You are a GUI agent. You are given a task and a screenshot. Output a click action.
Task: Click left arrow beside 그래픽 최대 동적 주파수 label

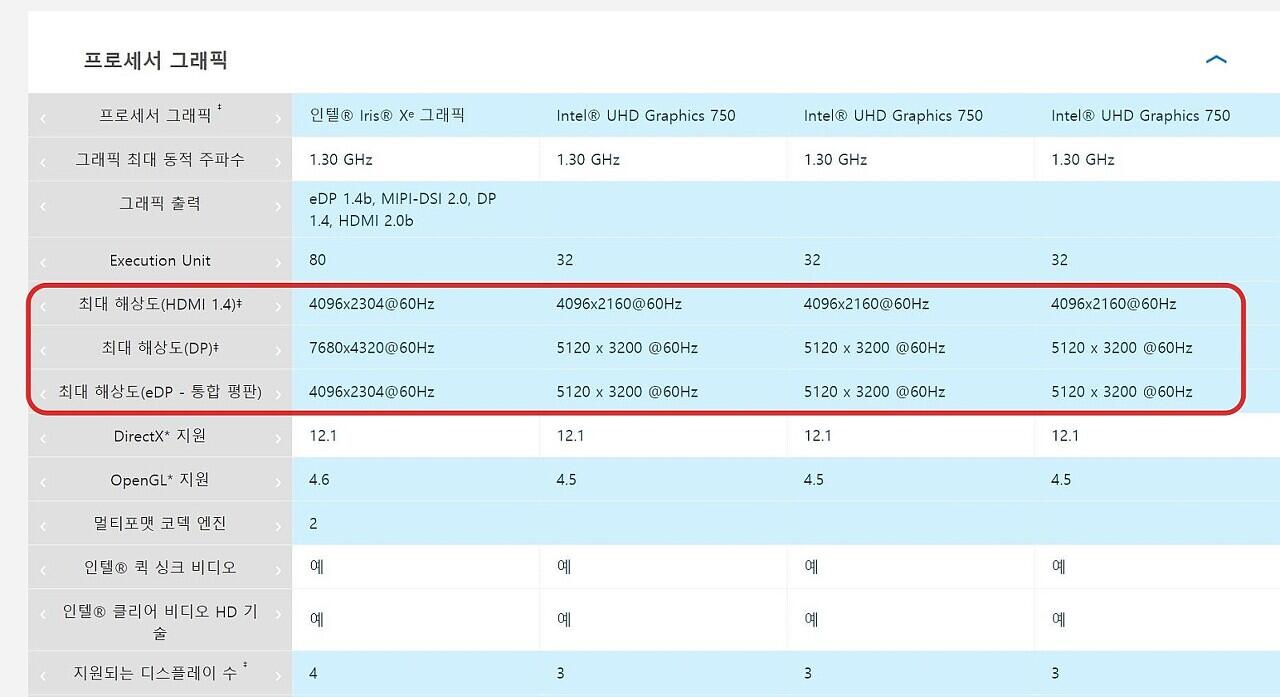pos(43,162)
